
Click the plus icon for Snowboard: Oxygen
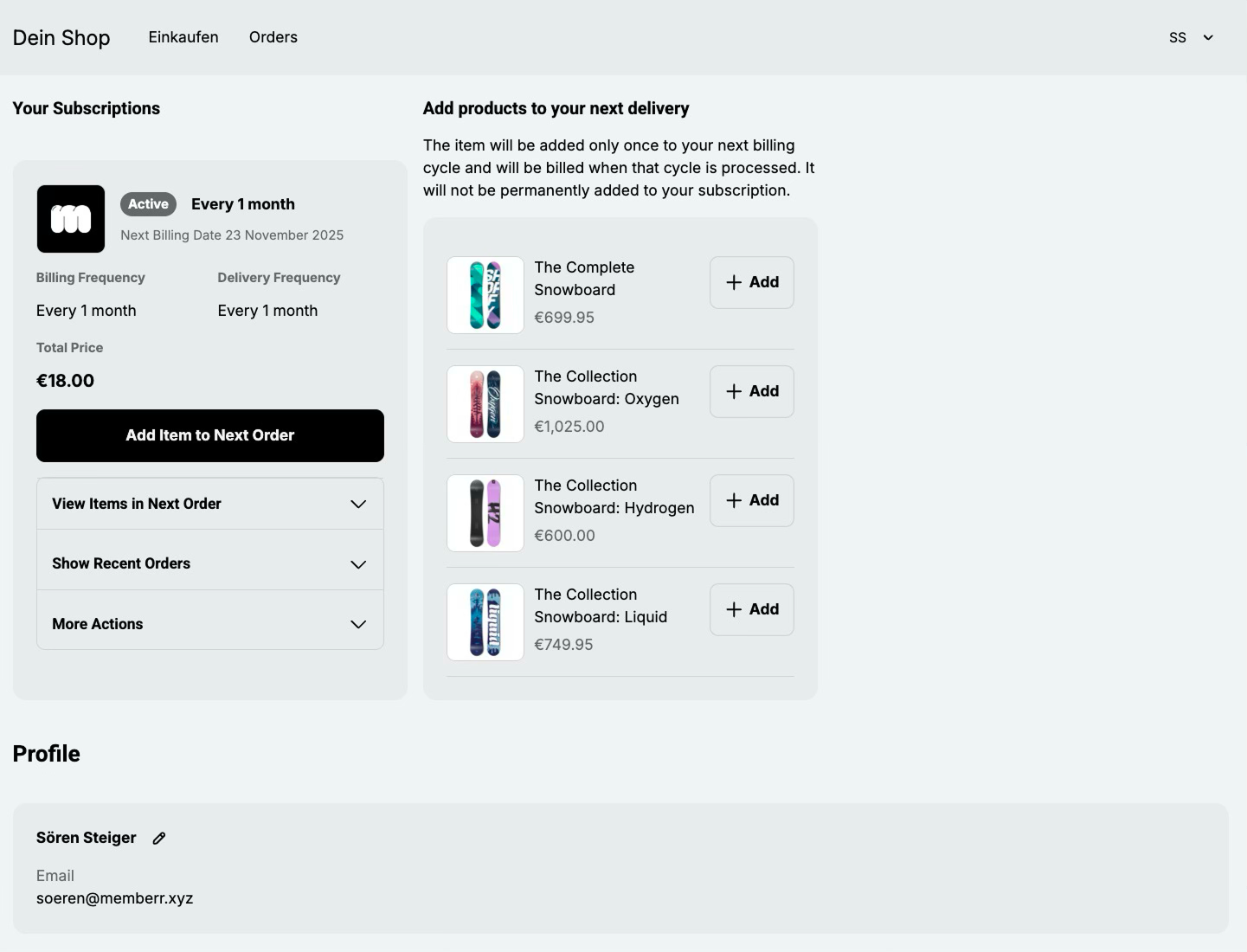(x=734, y=391)
